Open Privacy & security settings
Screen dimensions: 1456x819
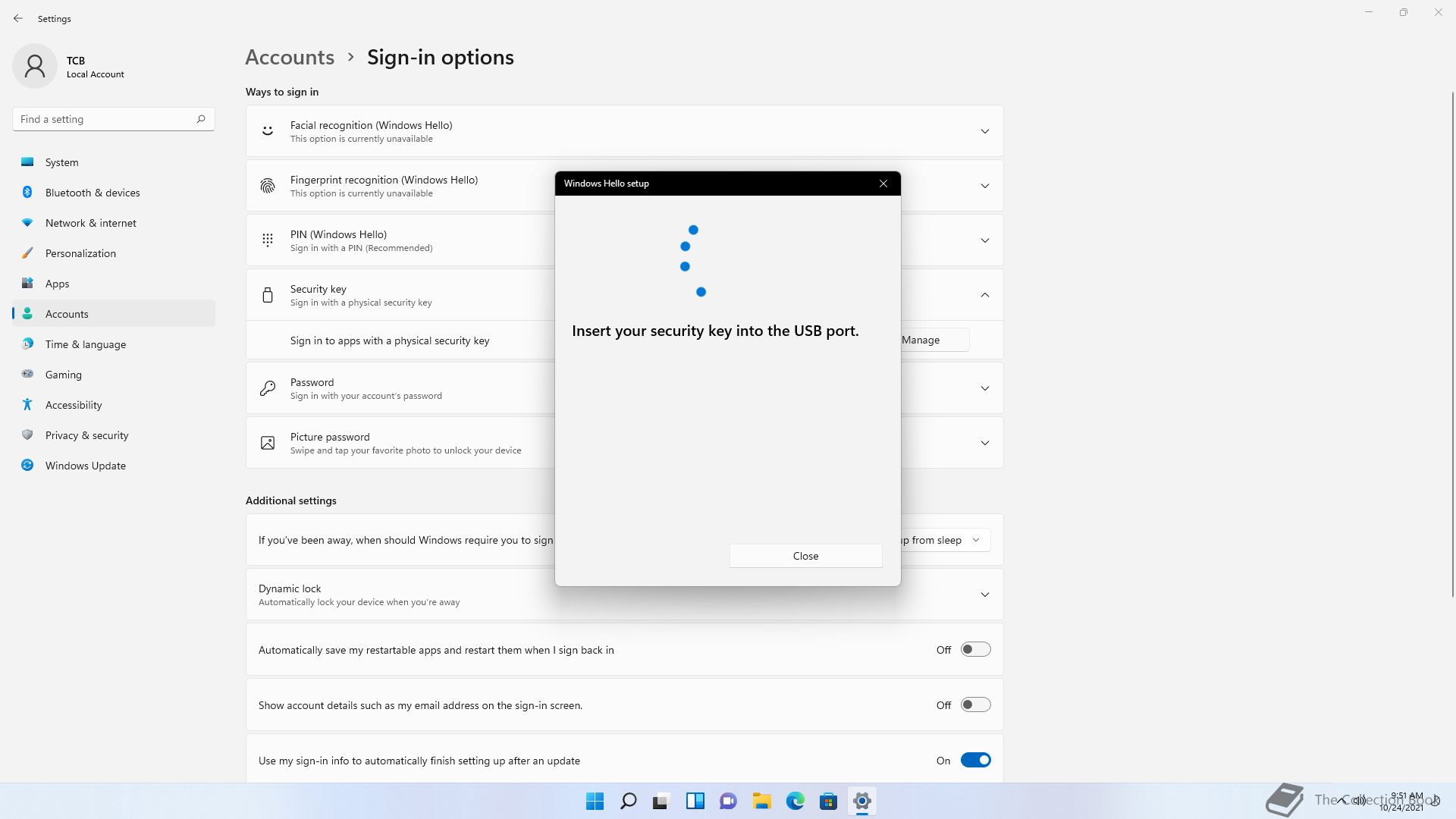click(114, 435)
